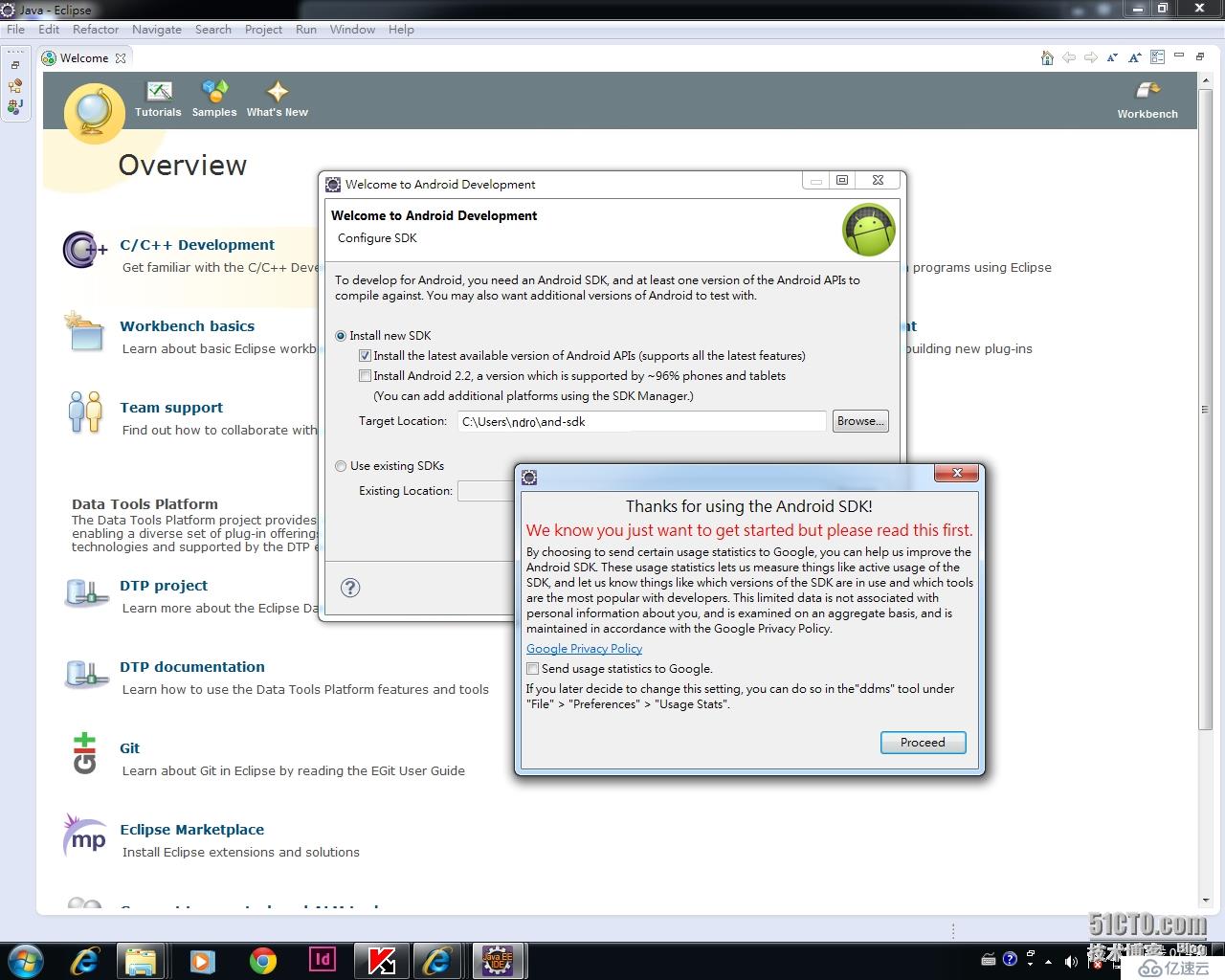Open the Google Privacy Policy link

pos(584,649)
